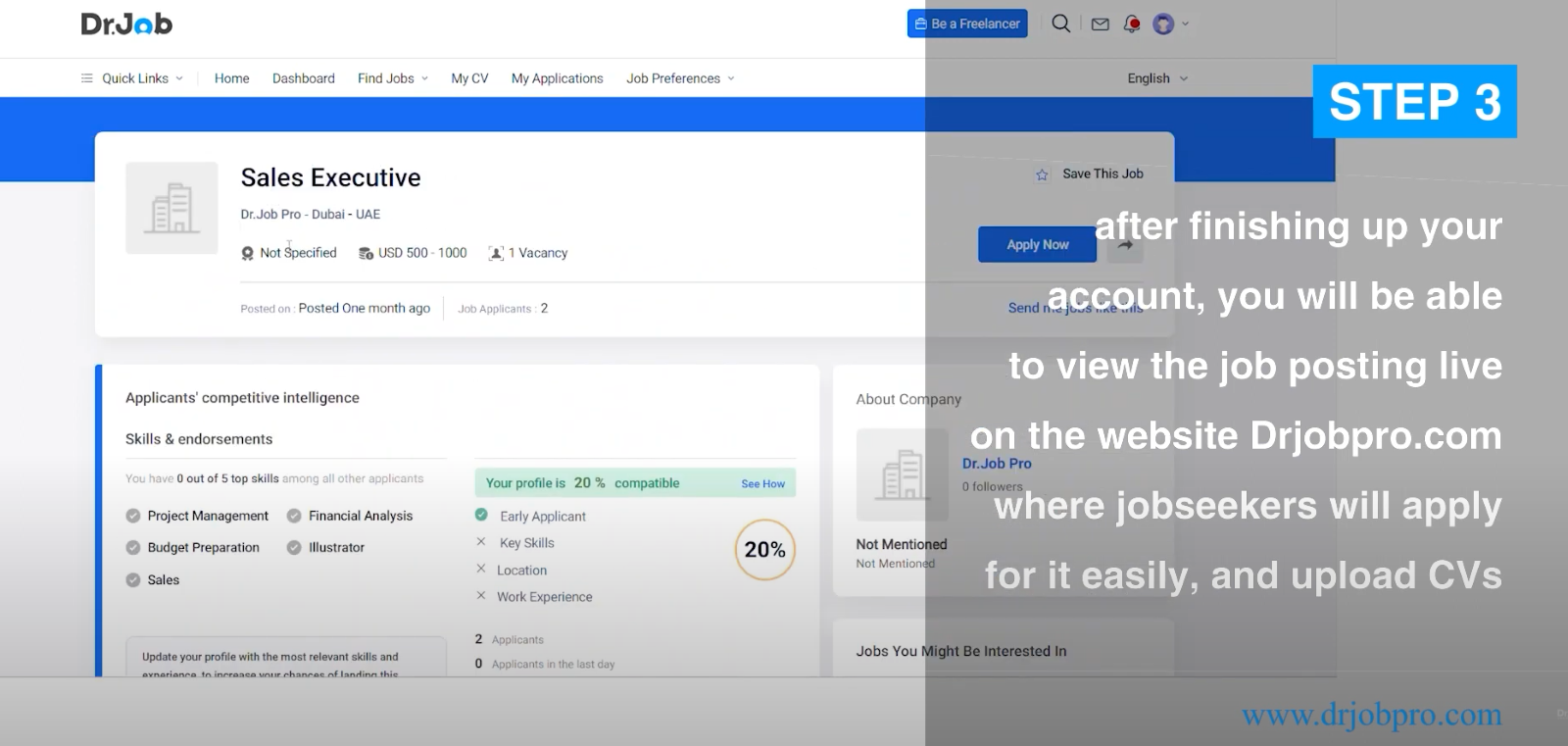This screenshot has width=1568, height=746.
Task: Click the Posted One month ago text
Action: [x=365, y=308]
